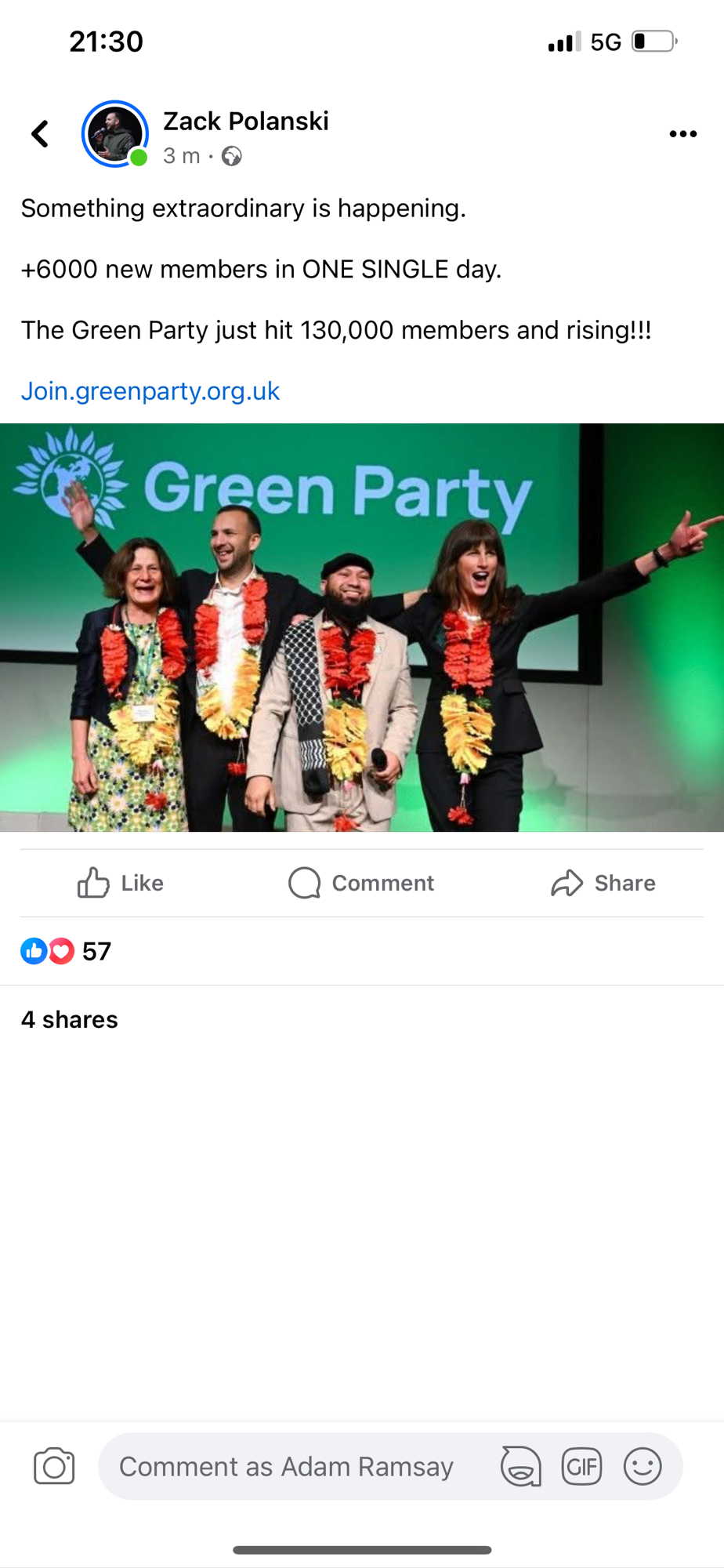Like the post with thumbs-up button
The height and width of the screenshot is (1568, 724).
[x=120, y=883]
